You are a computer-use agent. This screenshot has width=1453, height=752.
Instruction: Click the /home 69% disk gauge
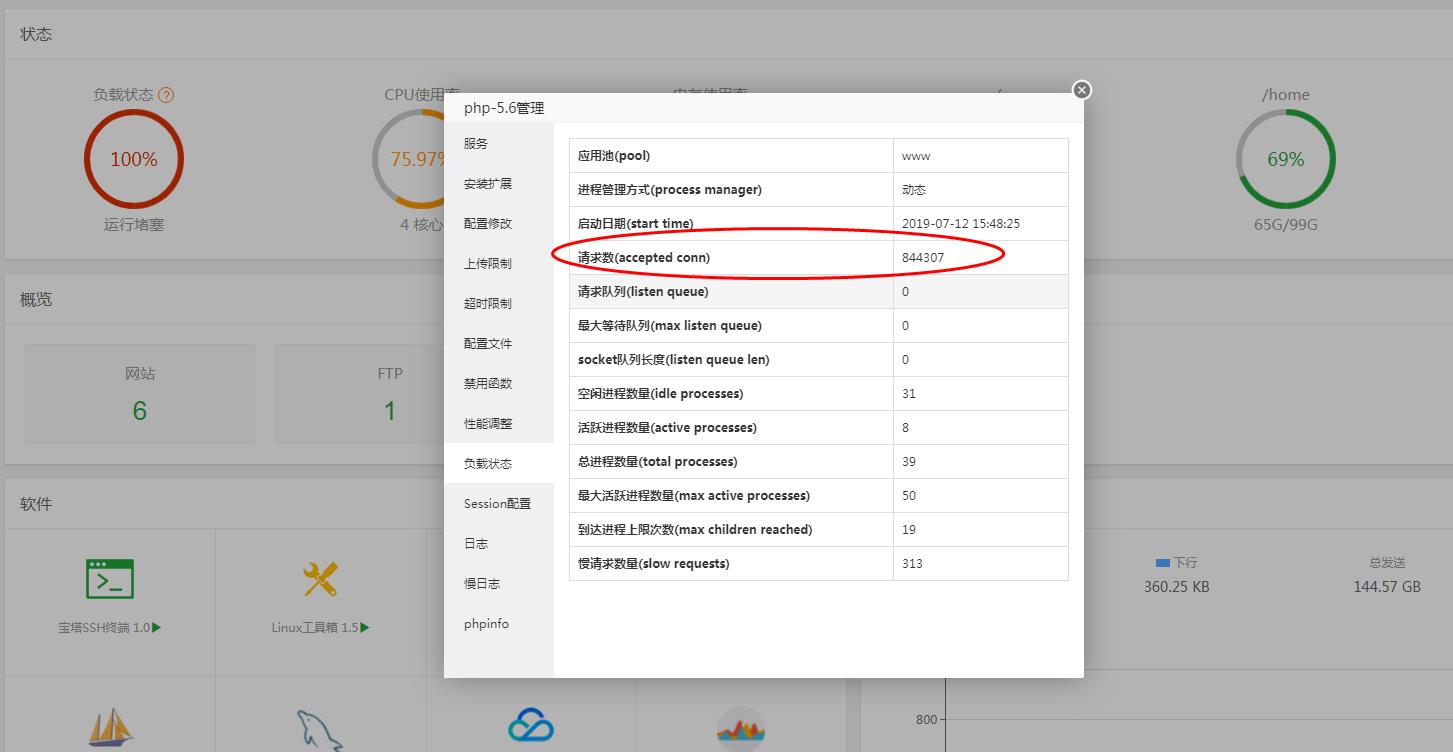coord(1286,158)
